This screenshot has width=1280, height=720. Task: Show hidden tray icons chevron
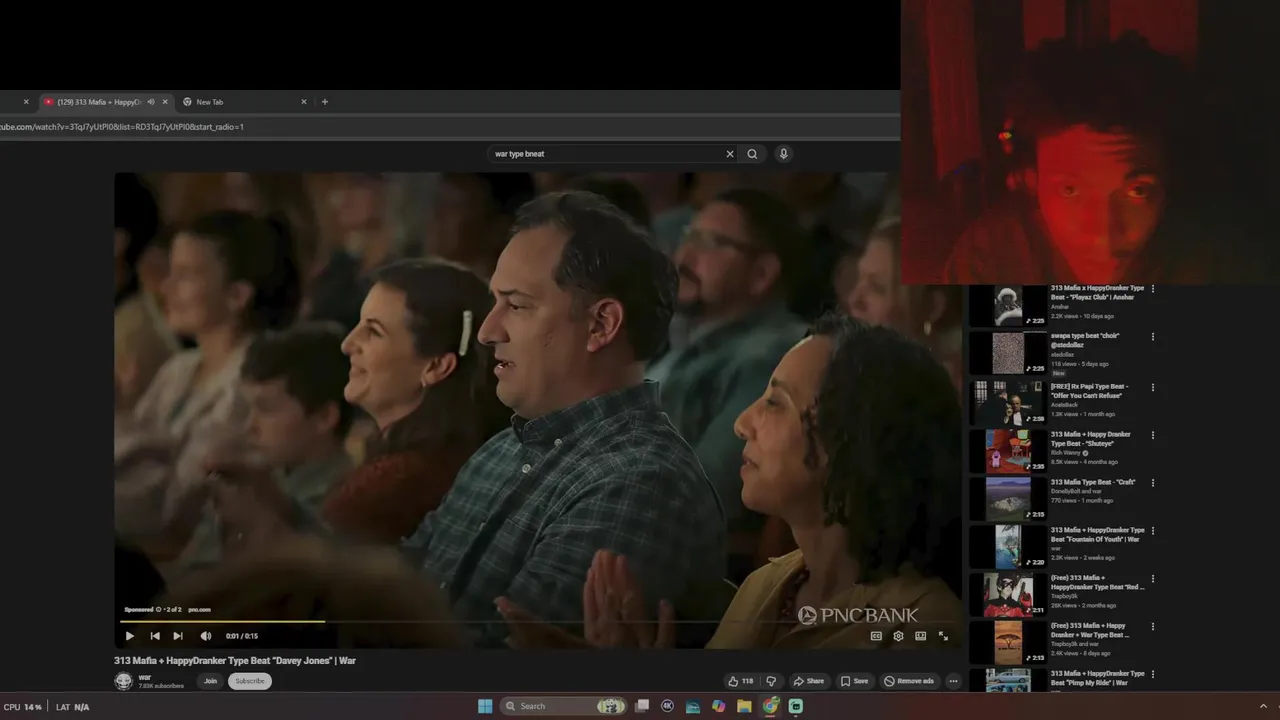click(1263, 706)
